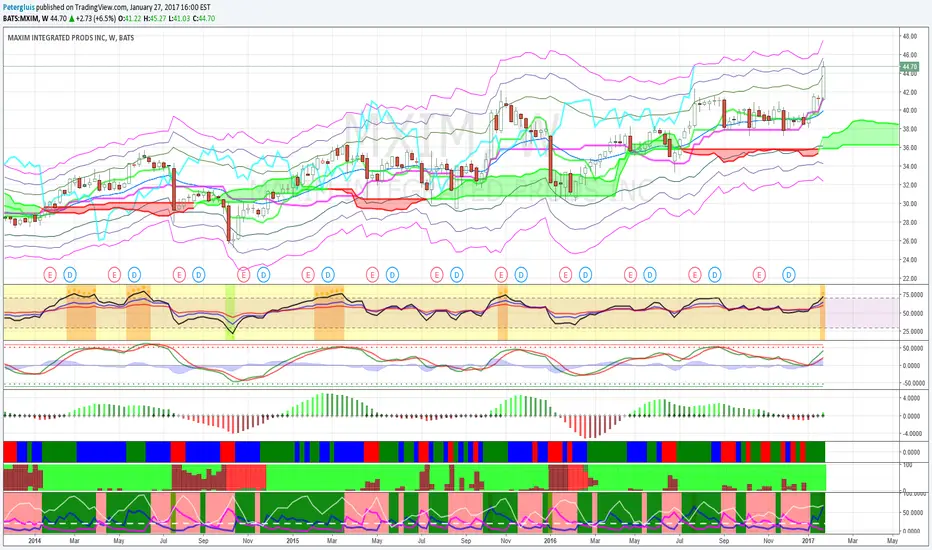Click the dividend D marker for November 2014
The image size is (932, 550).
(263, 275)
